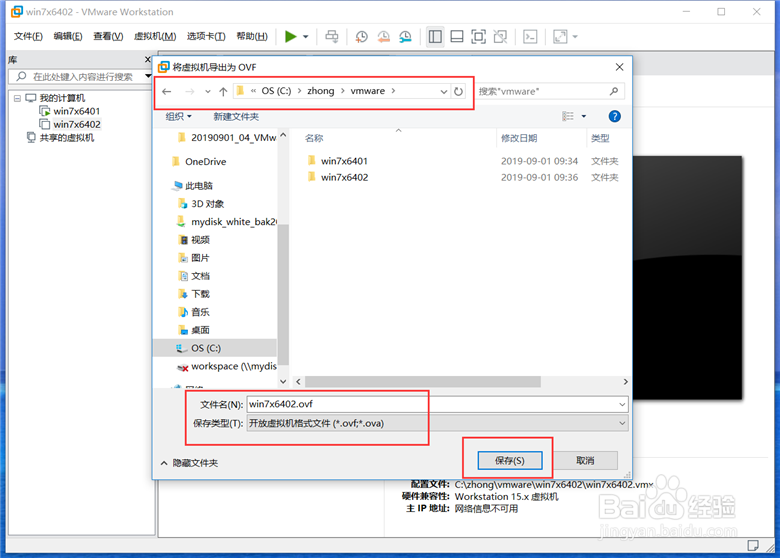
Task: Open the 虚拟机(M) menu
Action: pos(155,36)
